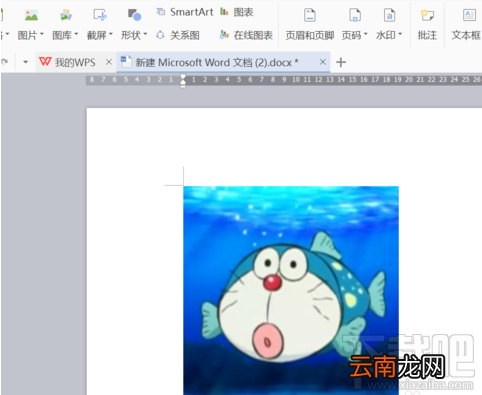Screen dimensions: 482x395
Task: Click the 图表 (Chart) button
Action: [x=237, y=12]
